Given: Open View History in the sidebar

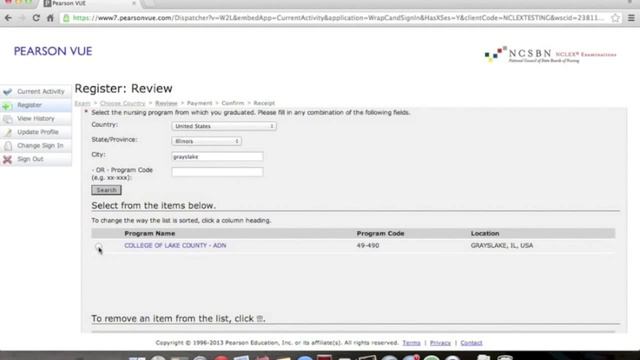Looking at the screenshot, I should click(x=36, y=118).
